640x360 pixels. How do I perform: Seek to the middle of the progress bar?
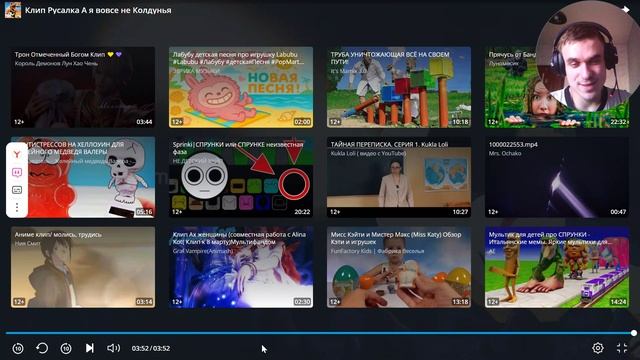click(320, 333)
